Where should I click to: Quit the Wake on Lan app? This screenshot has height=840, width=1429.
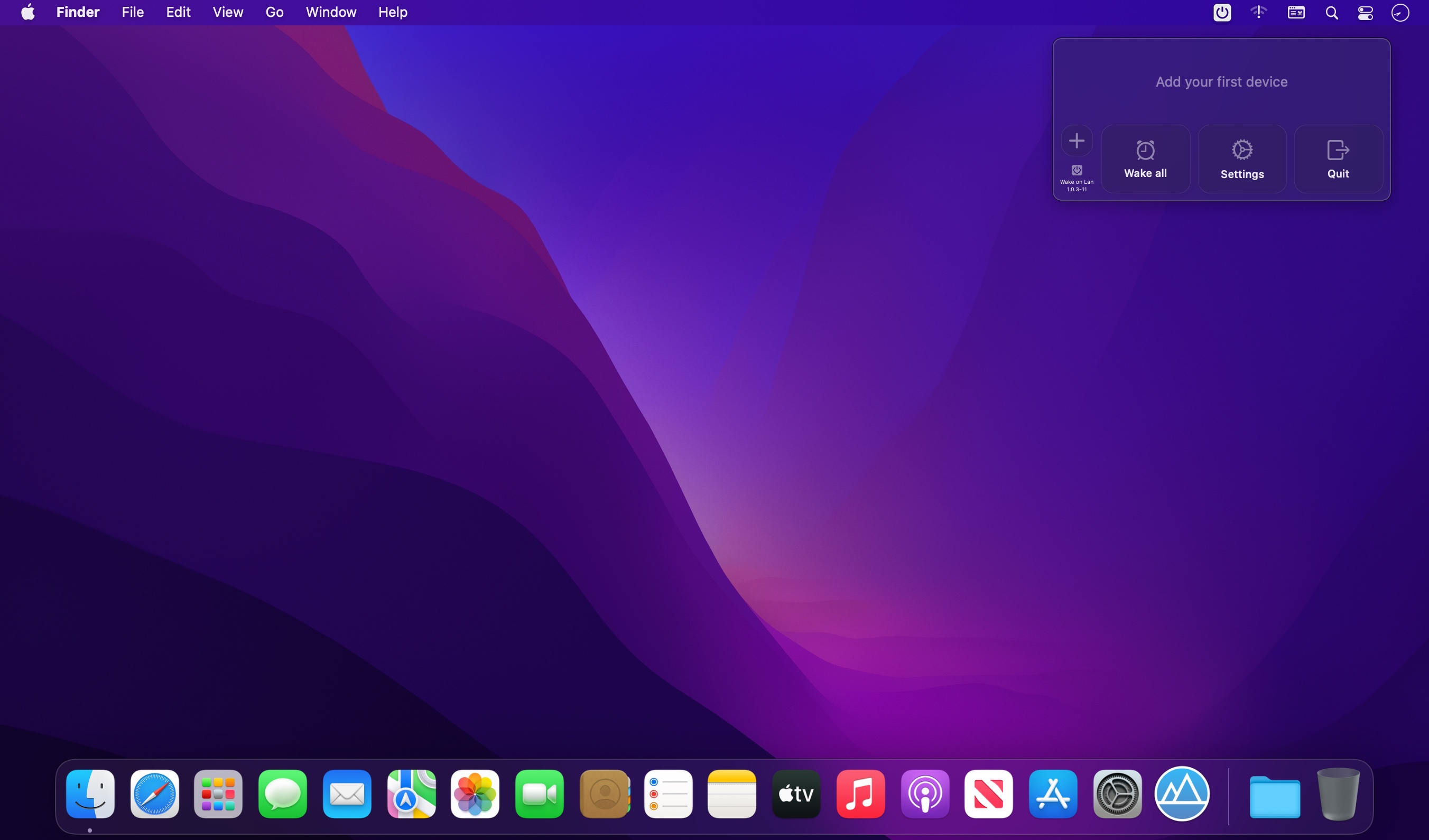click(x=1338, y=159)
